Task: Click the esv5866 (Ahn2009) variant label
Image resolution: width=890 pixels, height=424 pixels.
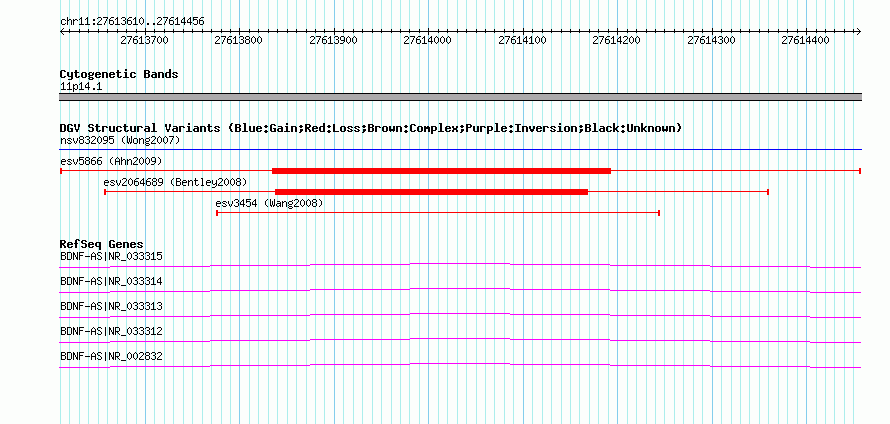Action: click(111, 162)
